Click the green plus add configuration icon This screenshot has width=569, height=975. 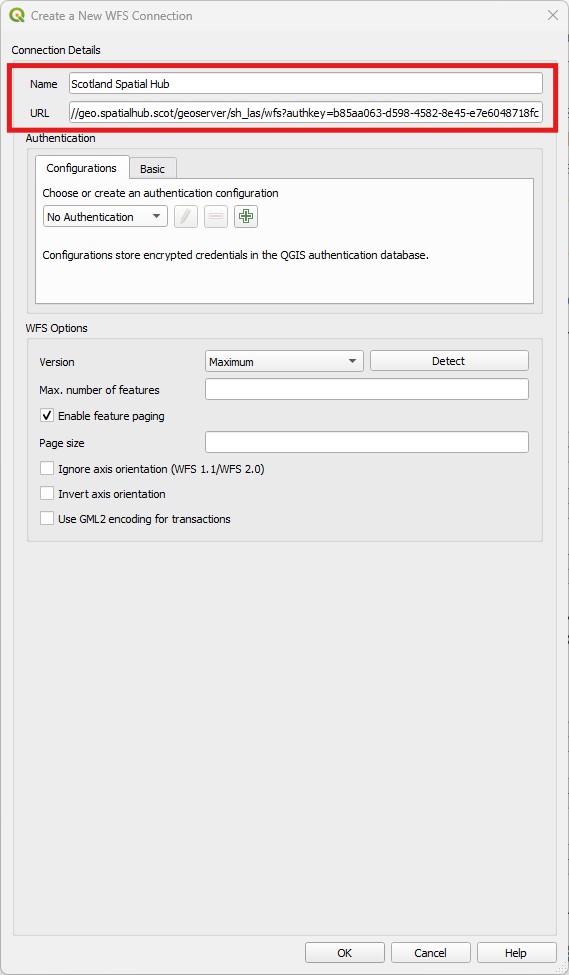tap(246, 216)
